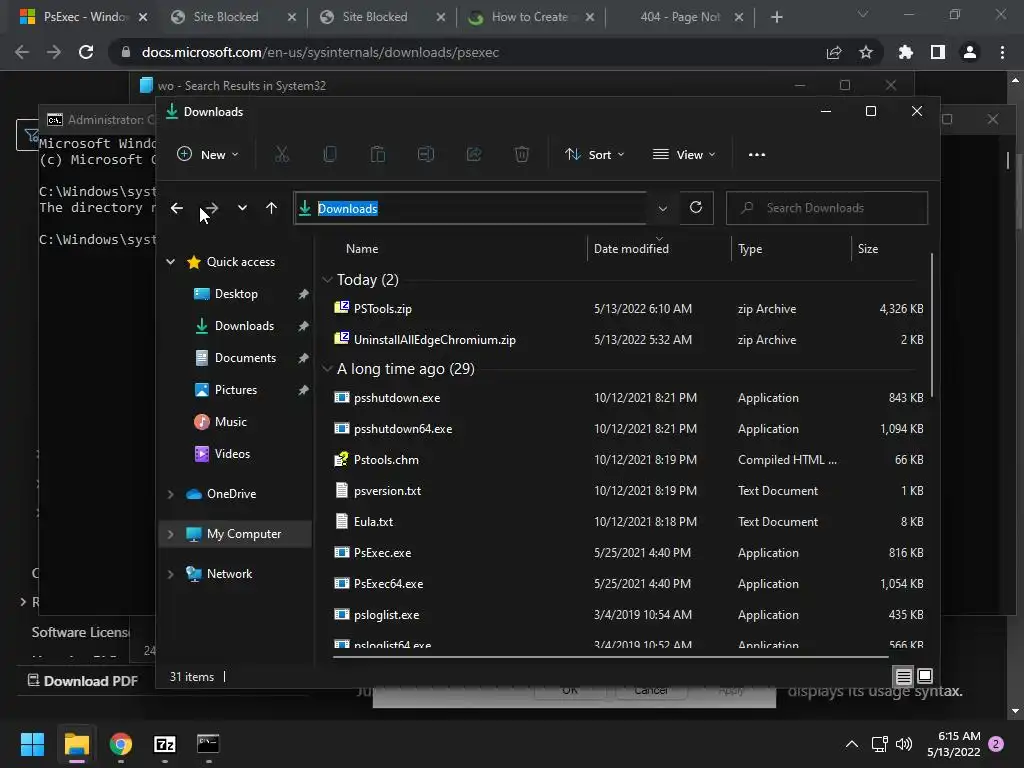This screenshot has width=1024, height=768.
Task: Select Music in navigation pane
Action: point(231,422)
